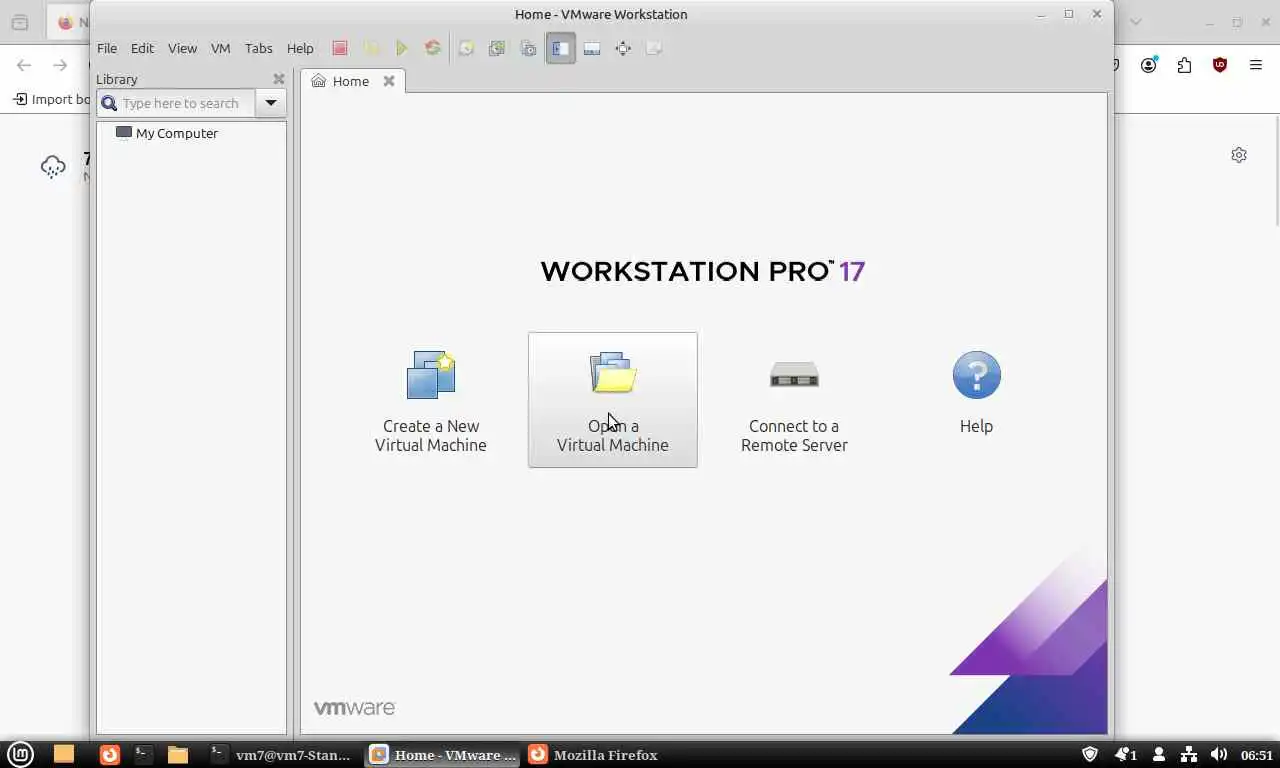Click the Show Desktop taskbar icon
Image resolution: width=1280 pixels, height=768 pixels.
tap(63, 754)
